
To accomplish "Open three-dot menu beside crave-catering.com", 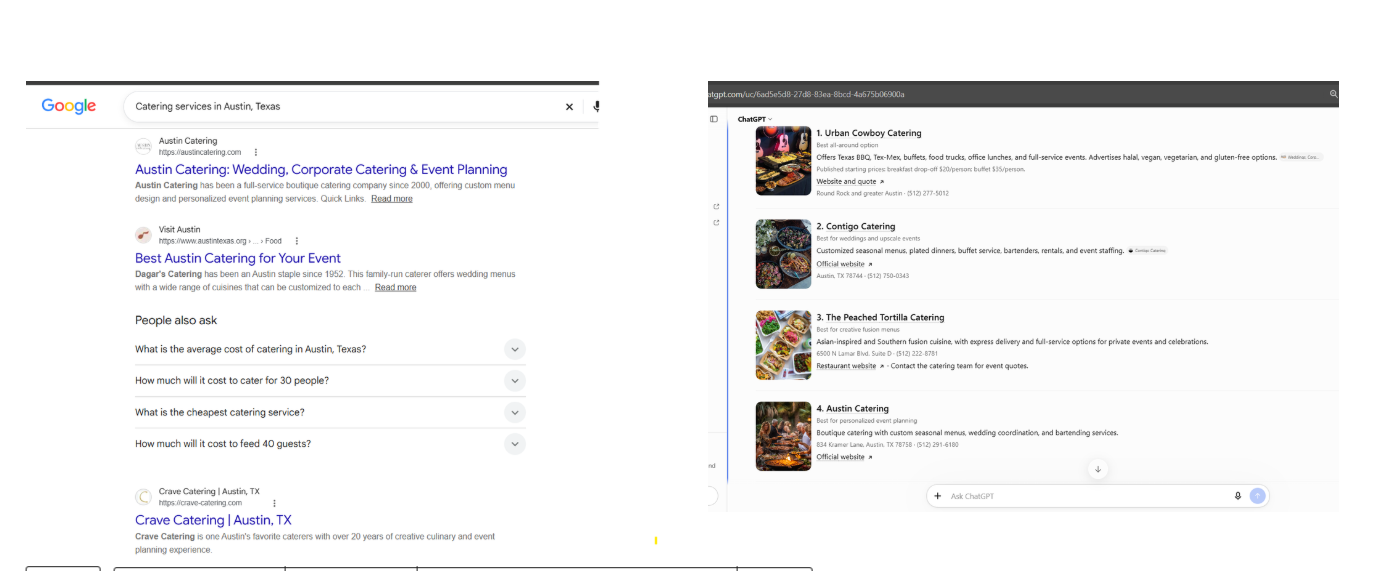I will (275, 503).
